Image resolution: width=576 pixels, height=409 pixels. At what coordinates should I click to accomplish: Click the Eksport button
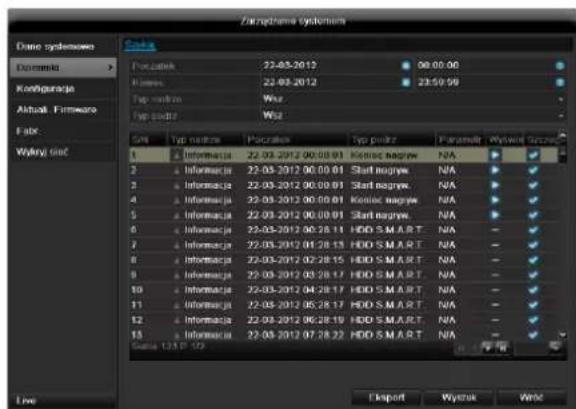click(x=386, y=398)
